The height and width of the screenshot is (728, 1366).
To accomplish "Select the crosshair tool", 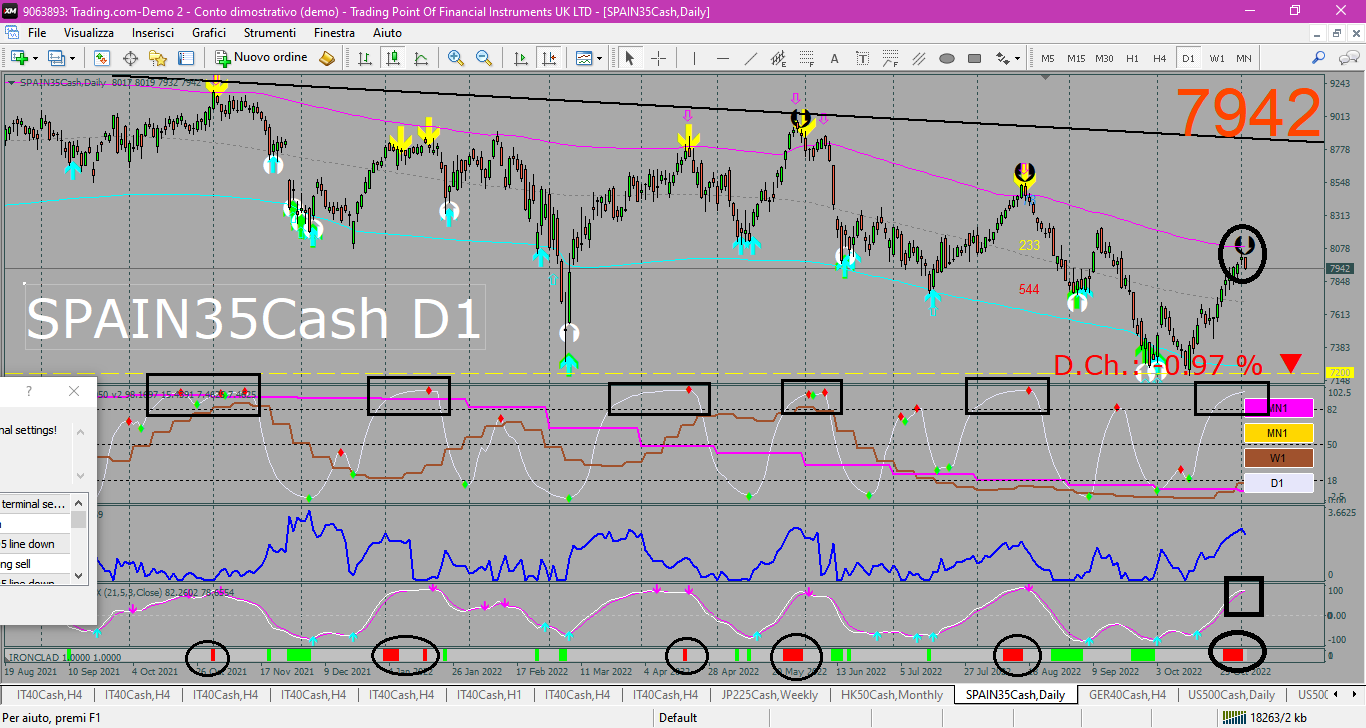I will pos(658,58).
